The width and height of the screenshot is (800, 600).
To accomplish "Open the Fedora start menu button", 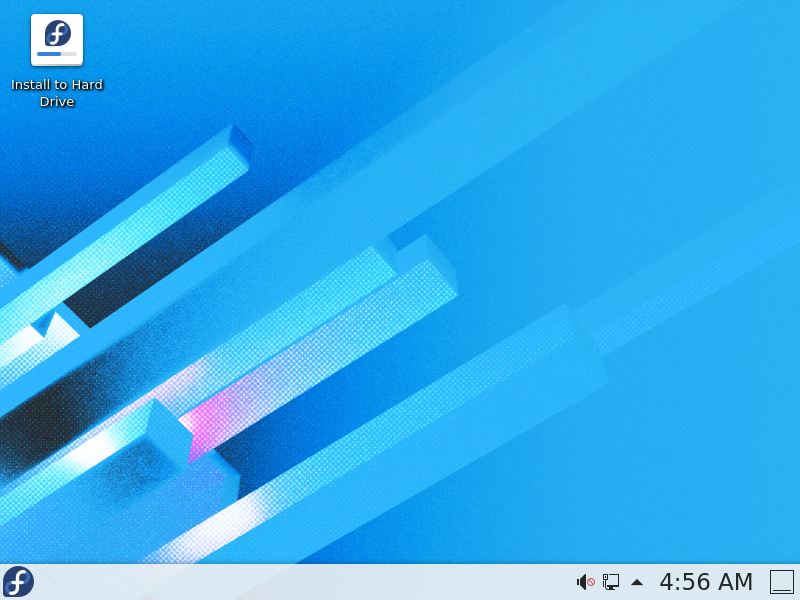I will [18, 582].
